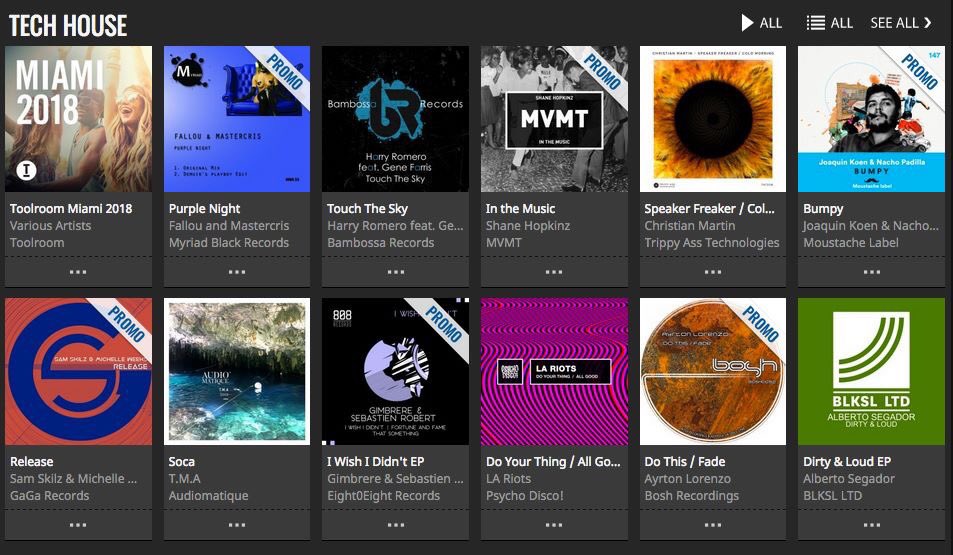View artist T.M.A

pos(184,478)
